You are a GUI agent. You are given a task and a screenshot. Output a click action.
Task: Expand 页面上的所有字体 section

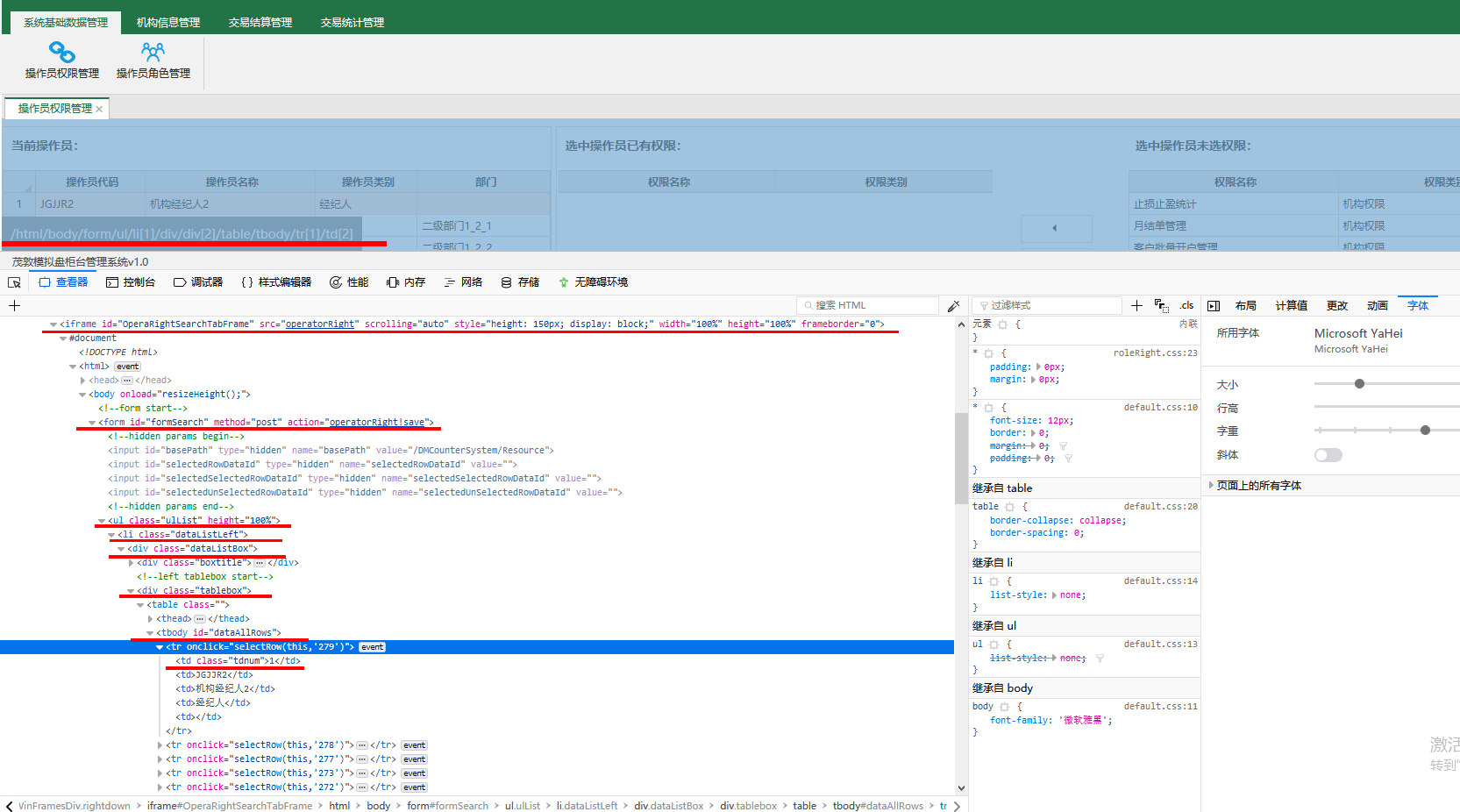click(1211, 485)
